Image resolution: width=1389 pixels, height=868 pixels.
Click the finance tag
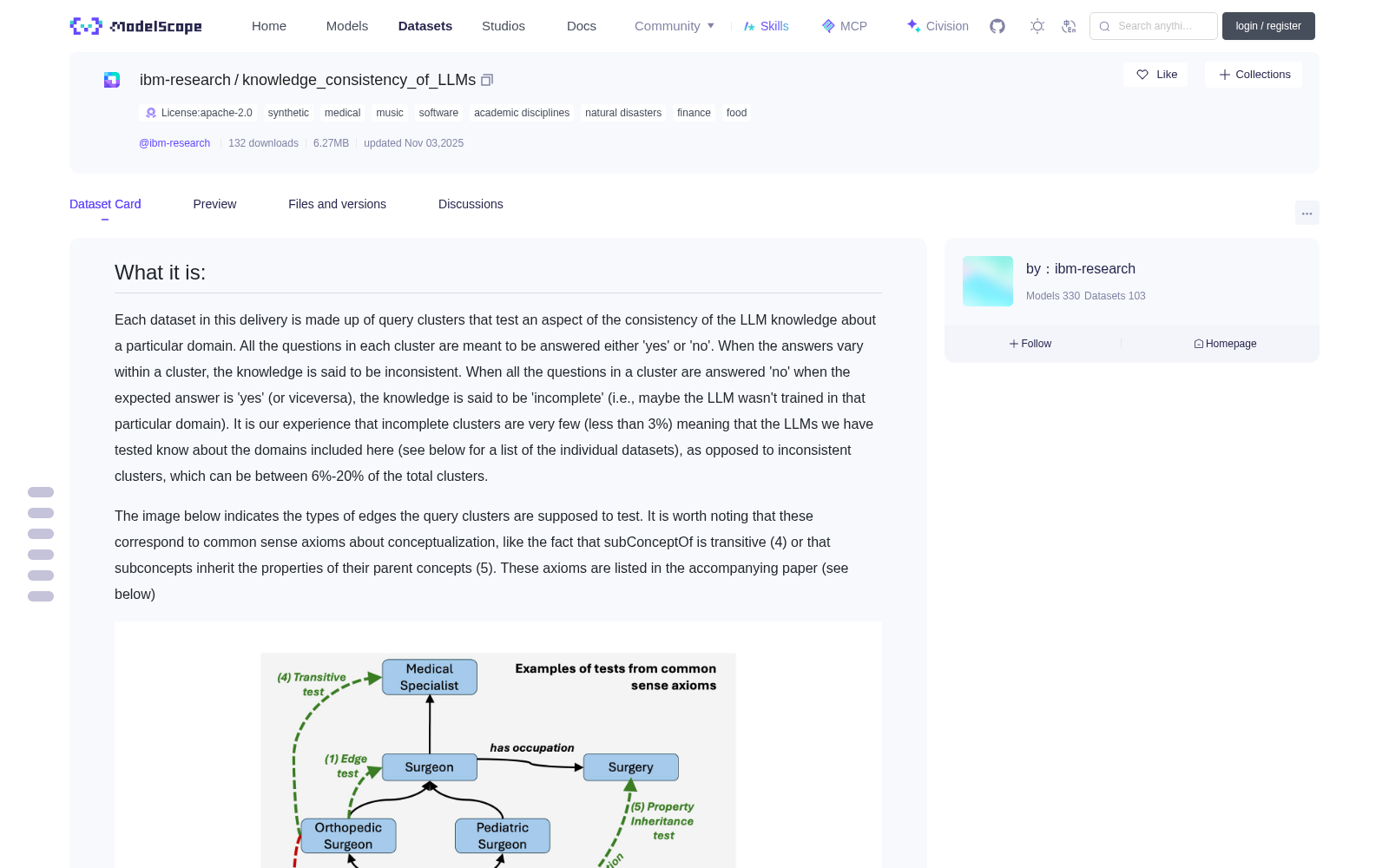pos(694,113)
